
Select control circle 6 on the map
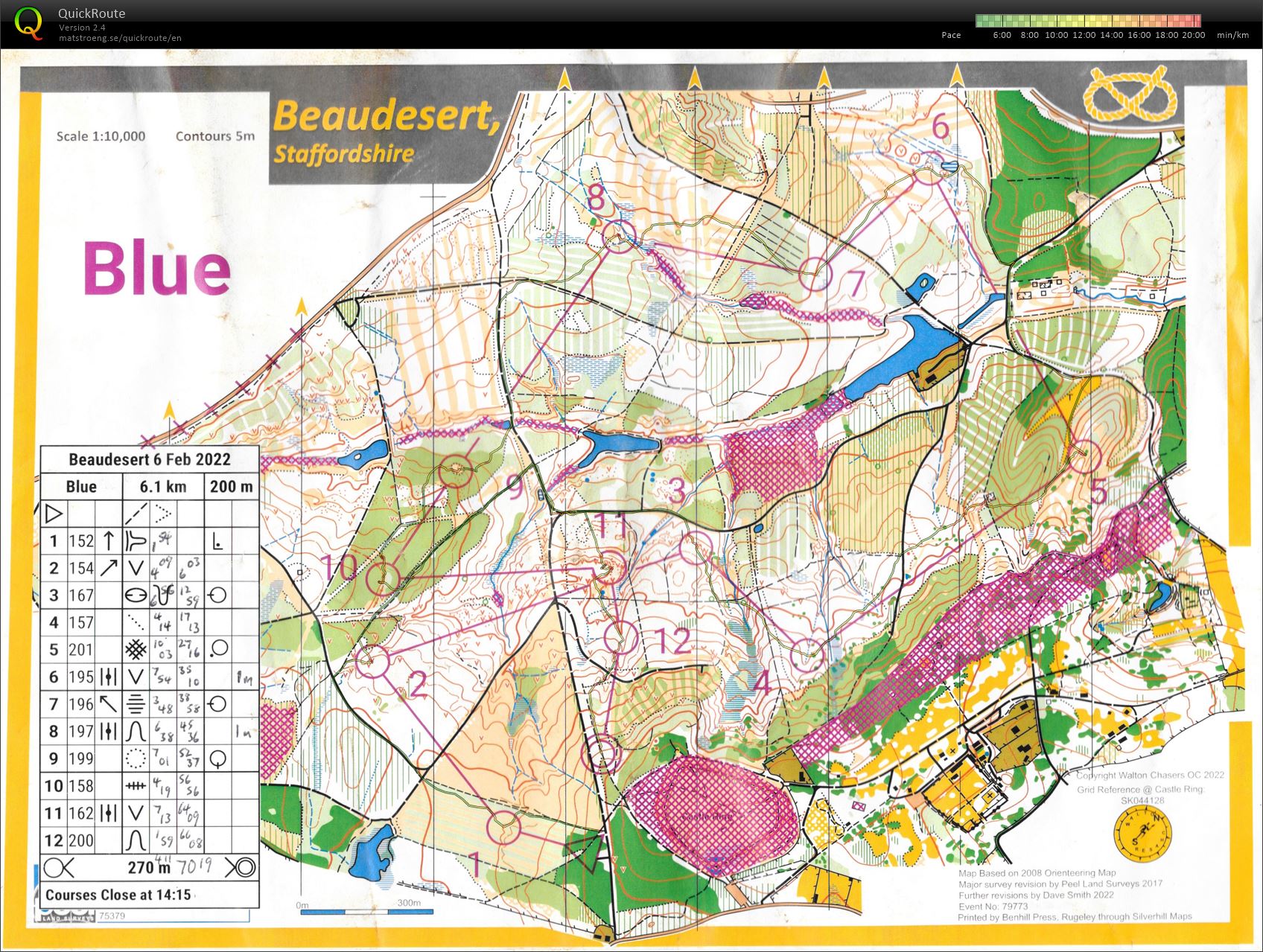click(929, 170)
